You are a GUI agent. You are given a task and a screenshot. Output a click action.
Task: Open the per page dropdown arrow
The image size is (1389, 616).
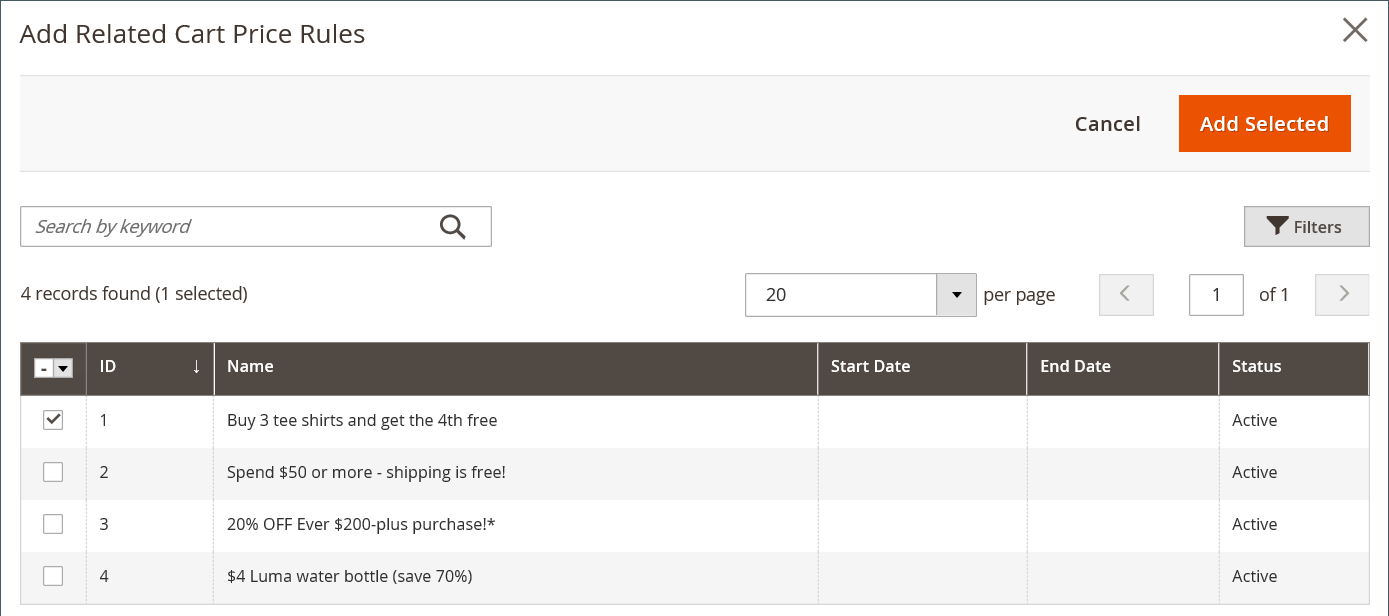pyautogui.click(x=956, y=295)
